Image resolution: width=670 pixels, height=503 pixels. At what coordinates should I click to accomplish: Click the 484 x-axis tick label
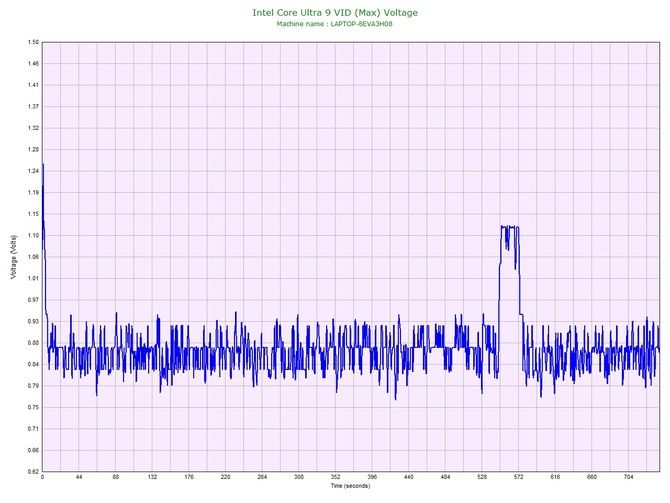(x=445, y=477)
